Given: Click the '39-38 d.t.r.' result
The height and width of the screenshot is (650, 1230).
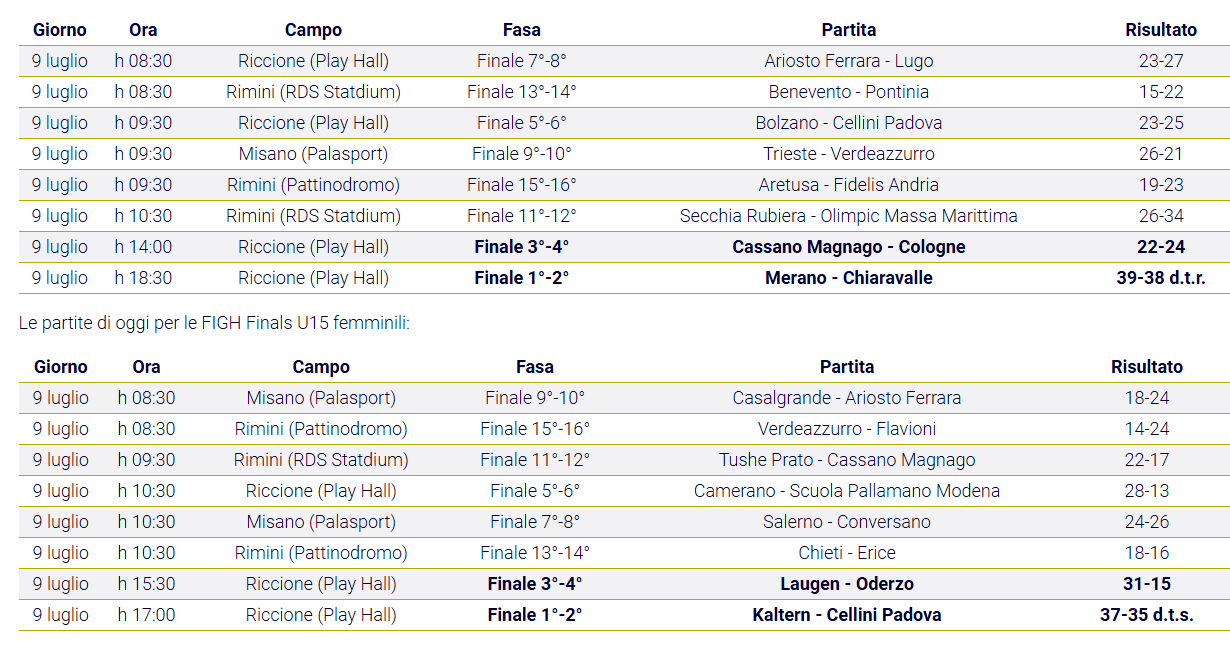Looking at the screenshot, I should tap(1161, 278).
